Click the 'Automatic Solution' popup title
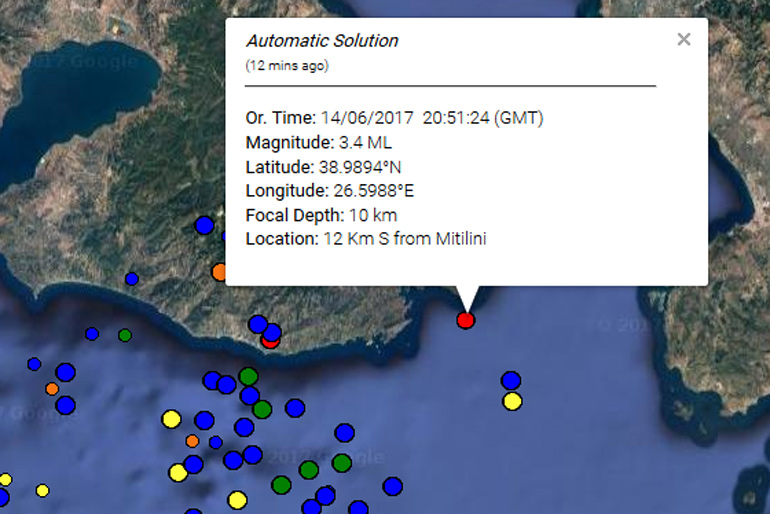 [322, 41]
